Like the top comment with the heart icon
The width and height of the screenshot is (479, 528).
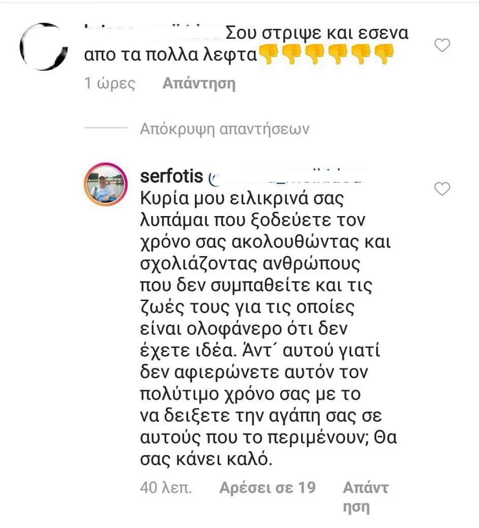pyautogui.click(x=442, y=45)
